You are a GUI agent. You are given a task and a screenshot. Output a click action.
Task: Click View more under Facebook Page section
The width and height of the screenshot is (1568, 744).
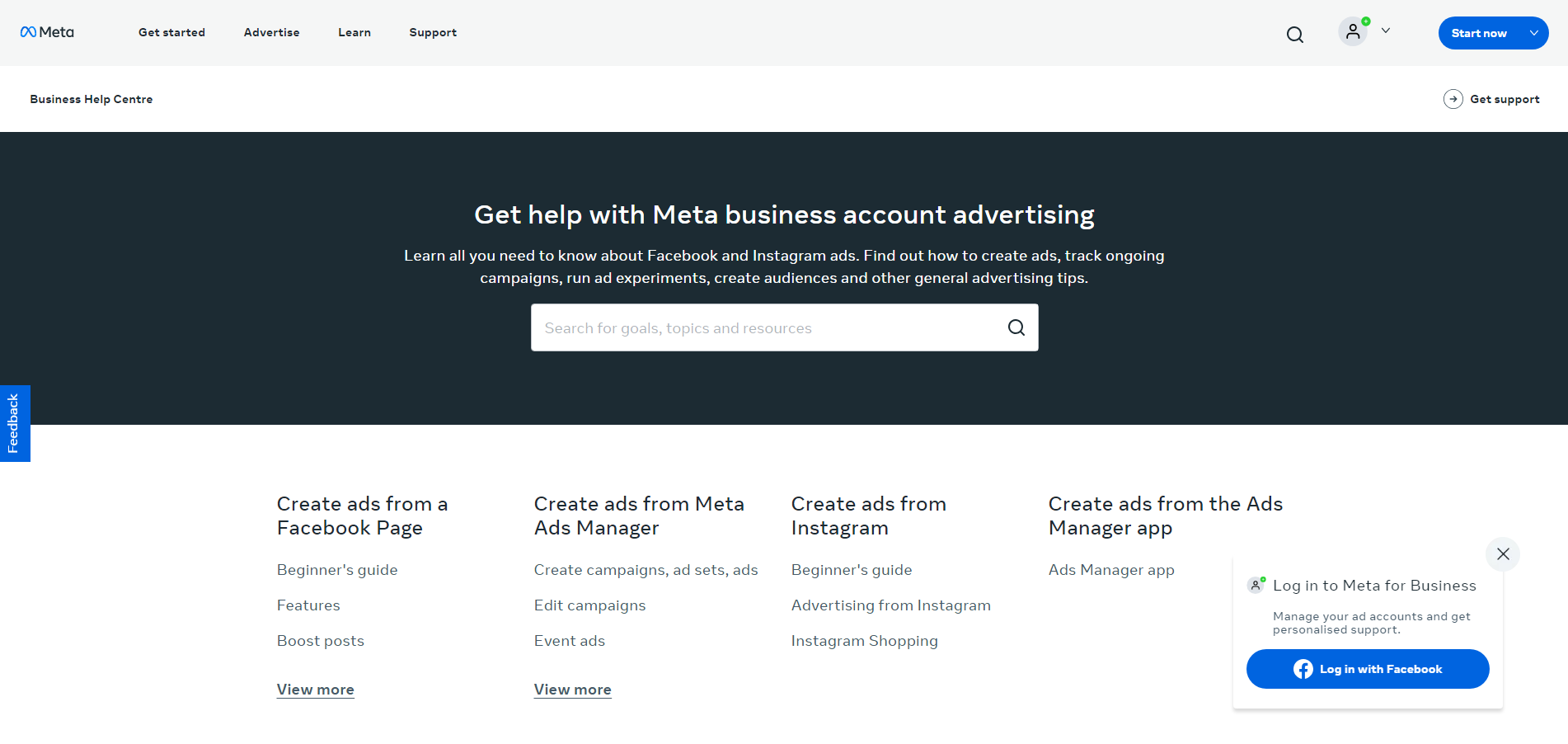pos(315,690)
